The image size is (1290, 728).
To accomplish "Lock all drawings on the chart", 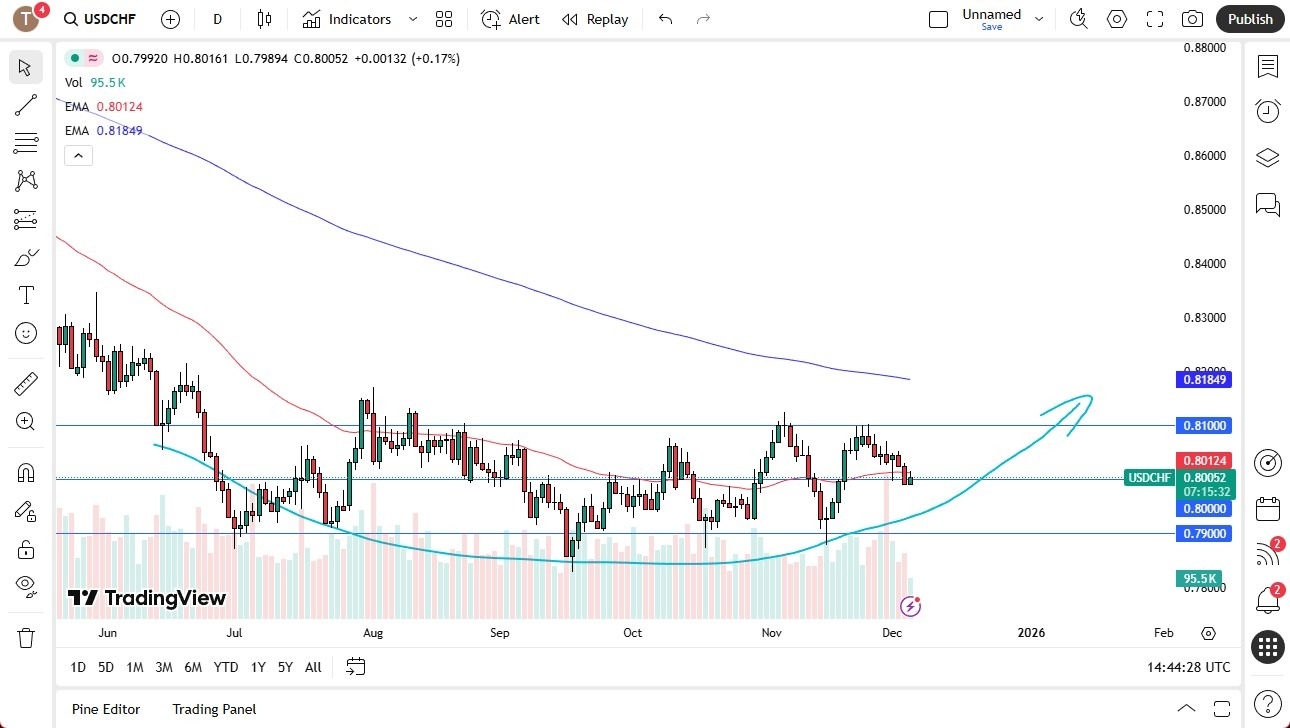I will tap(26, 548).
